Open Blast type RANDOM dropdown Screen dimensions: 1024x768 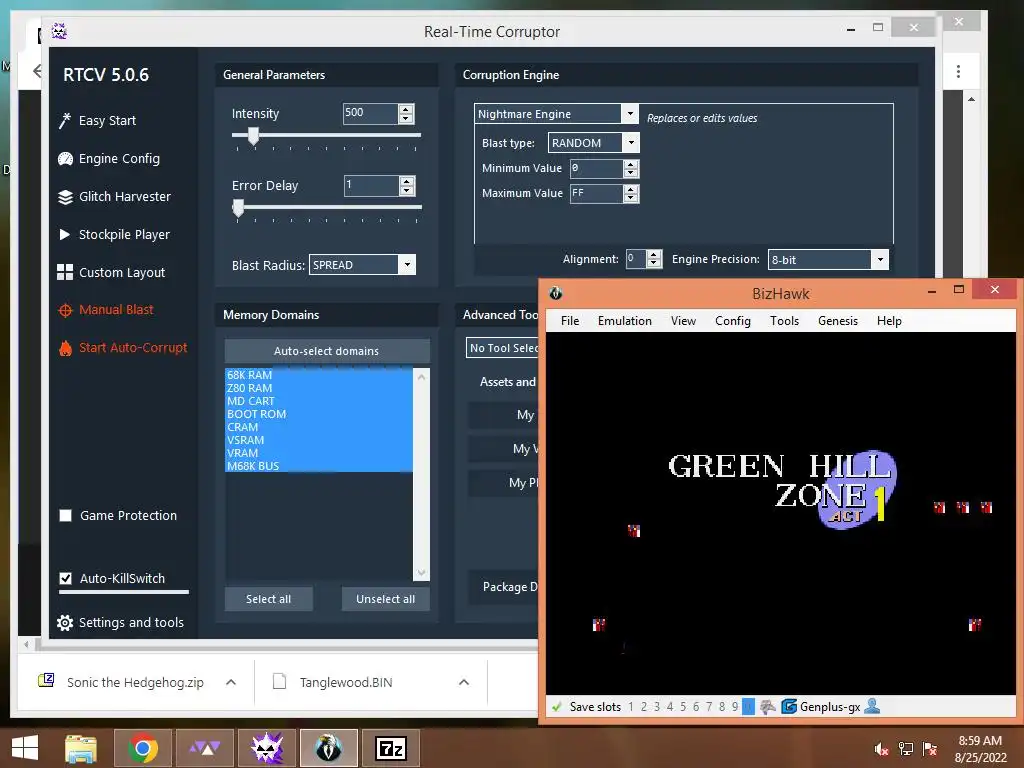coord(631,142)
